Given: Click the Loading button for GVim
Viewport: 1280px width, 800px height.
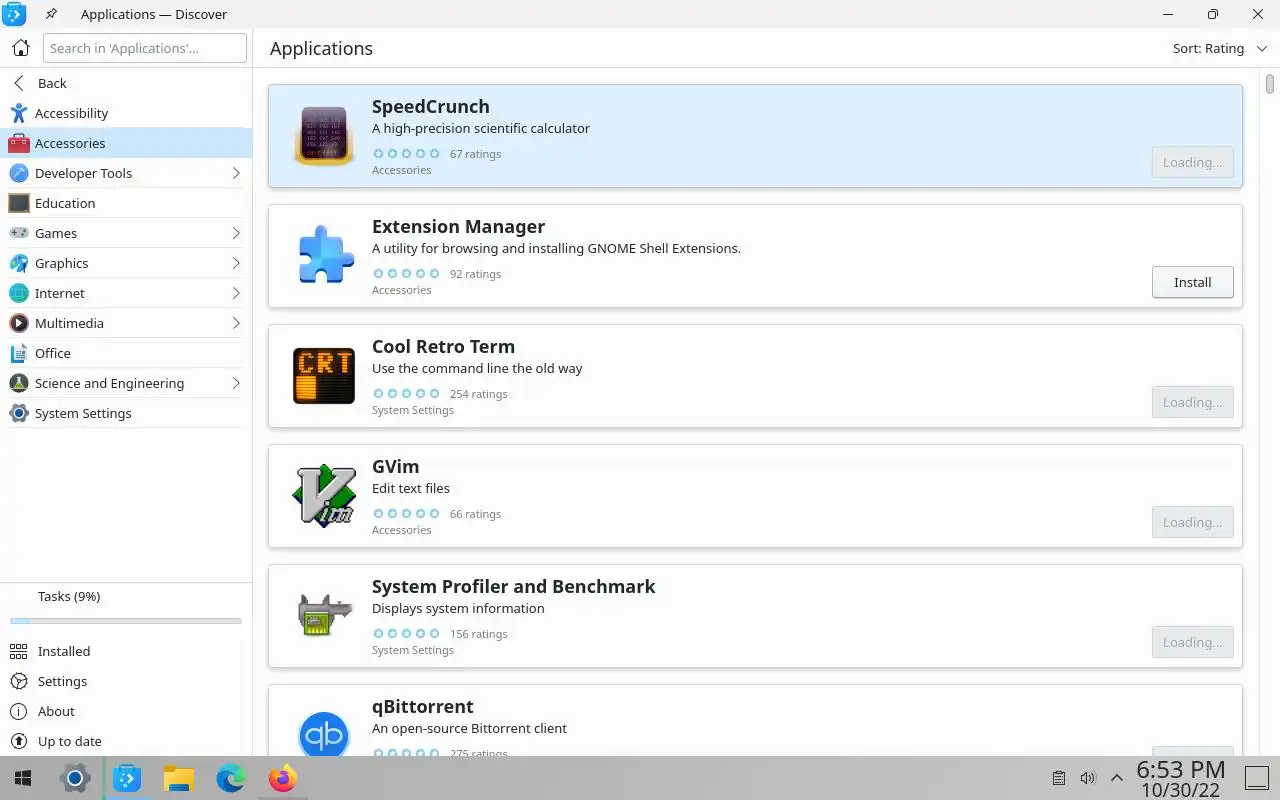Looking at the screenshot, I should (x=1192, y=522).
